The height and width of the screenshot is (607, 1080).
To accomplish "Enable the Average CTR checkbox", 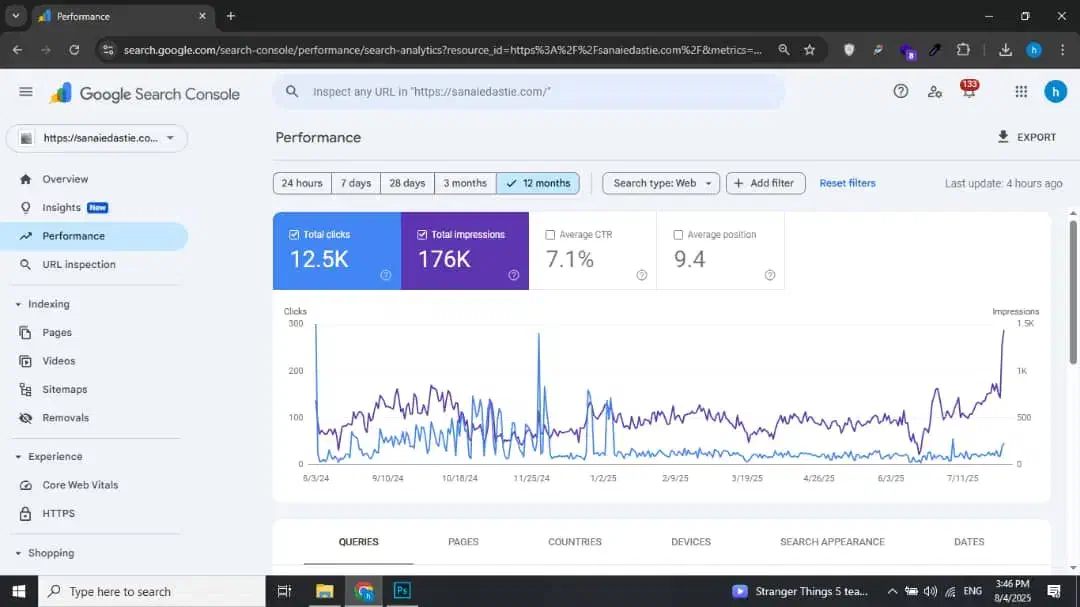I will coord(550,235).
